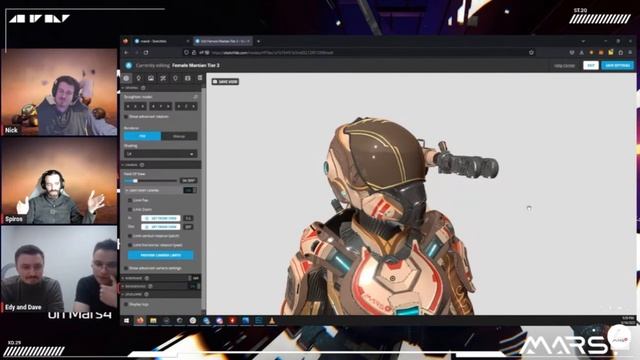Open the Shading dropdown
The height and width of the screenshot is (360, 640).
point(160,154)
